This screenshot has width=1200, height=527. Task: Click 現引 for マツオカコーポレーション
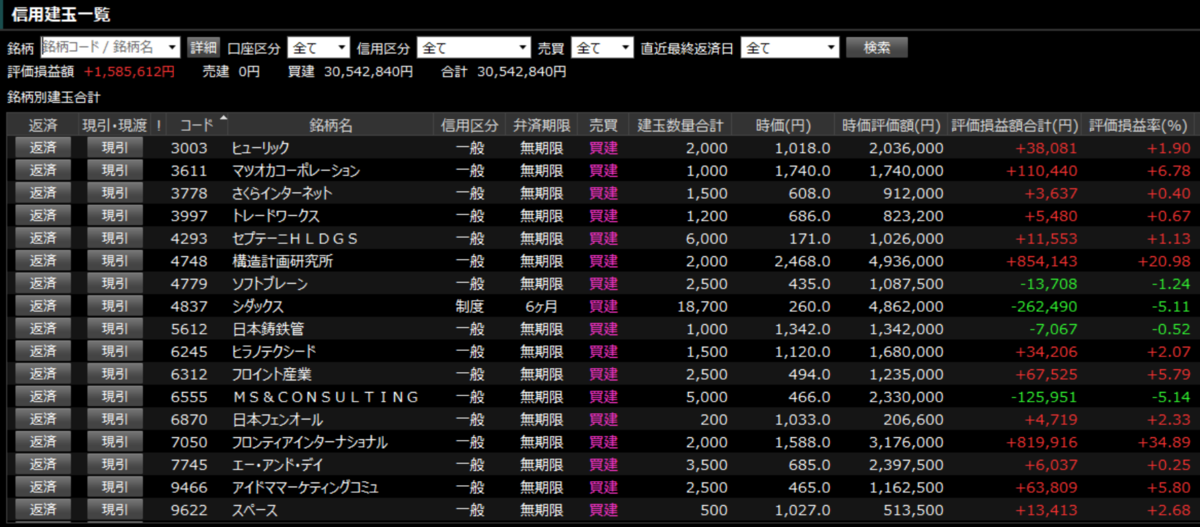pyautogui.click(x=115, y=170)
